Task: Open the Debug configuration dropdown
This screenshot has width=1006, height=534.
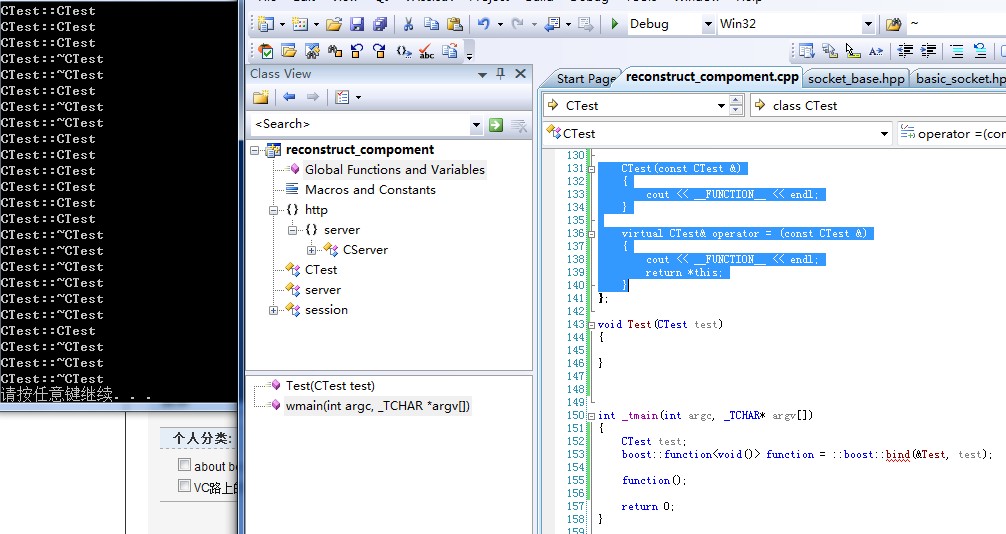Action: click(x=708, y=24)
